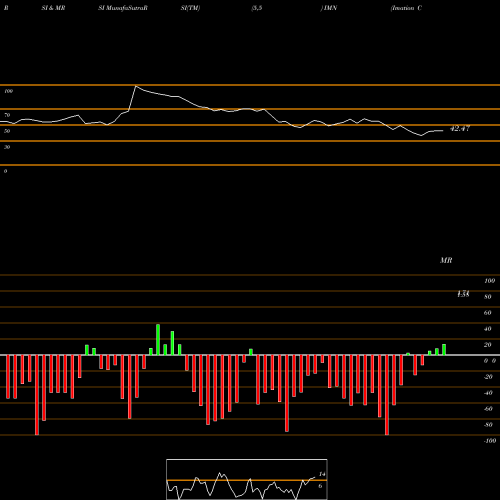The width and height of the screenshot is (500, 500).
Task: Click the IMN ticker symbol in the header
Action: tap(330, 8)
